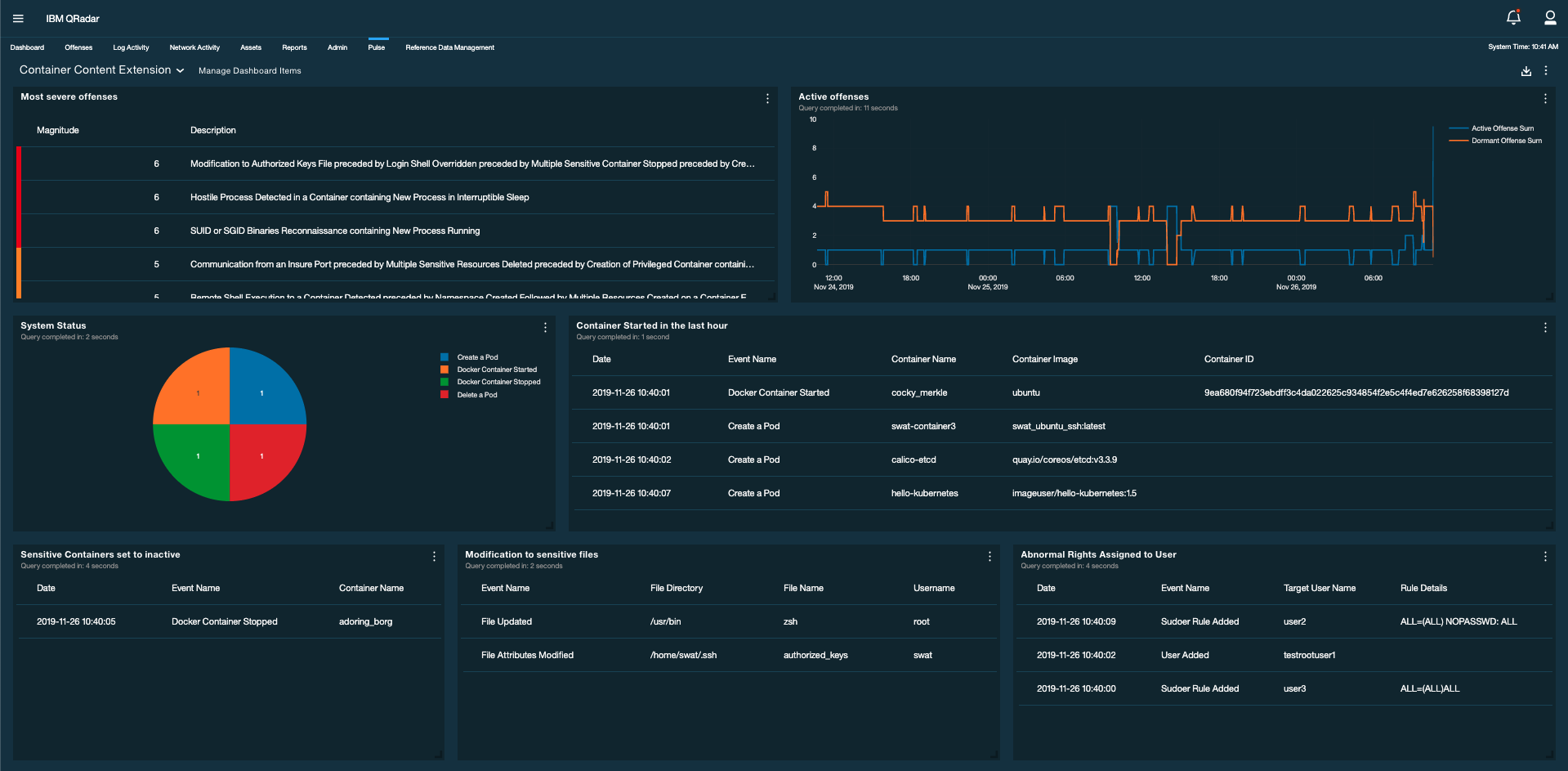Open the System Status widget options menu
1568x771 pixels.
click(545, 328)
